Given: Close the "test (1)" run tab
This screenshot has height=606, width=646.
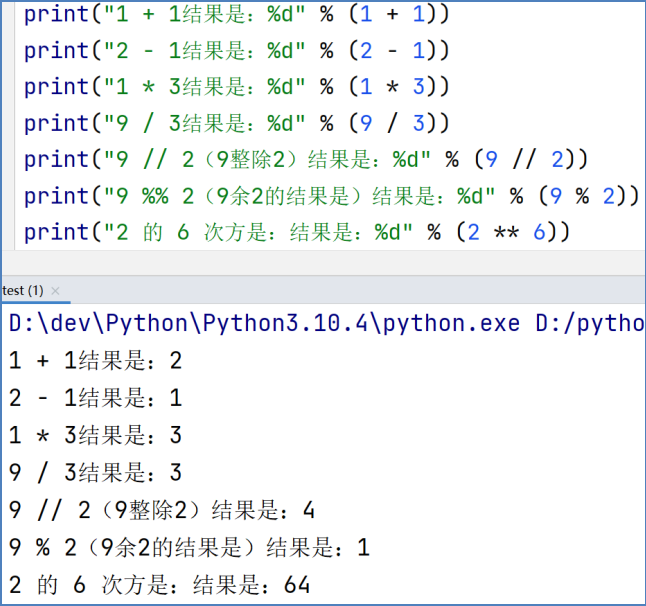Looking at the screenshot, I should pos(55,291).
